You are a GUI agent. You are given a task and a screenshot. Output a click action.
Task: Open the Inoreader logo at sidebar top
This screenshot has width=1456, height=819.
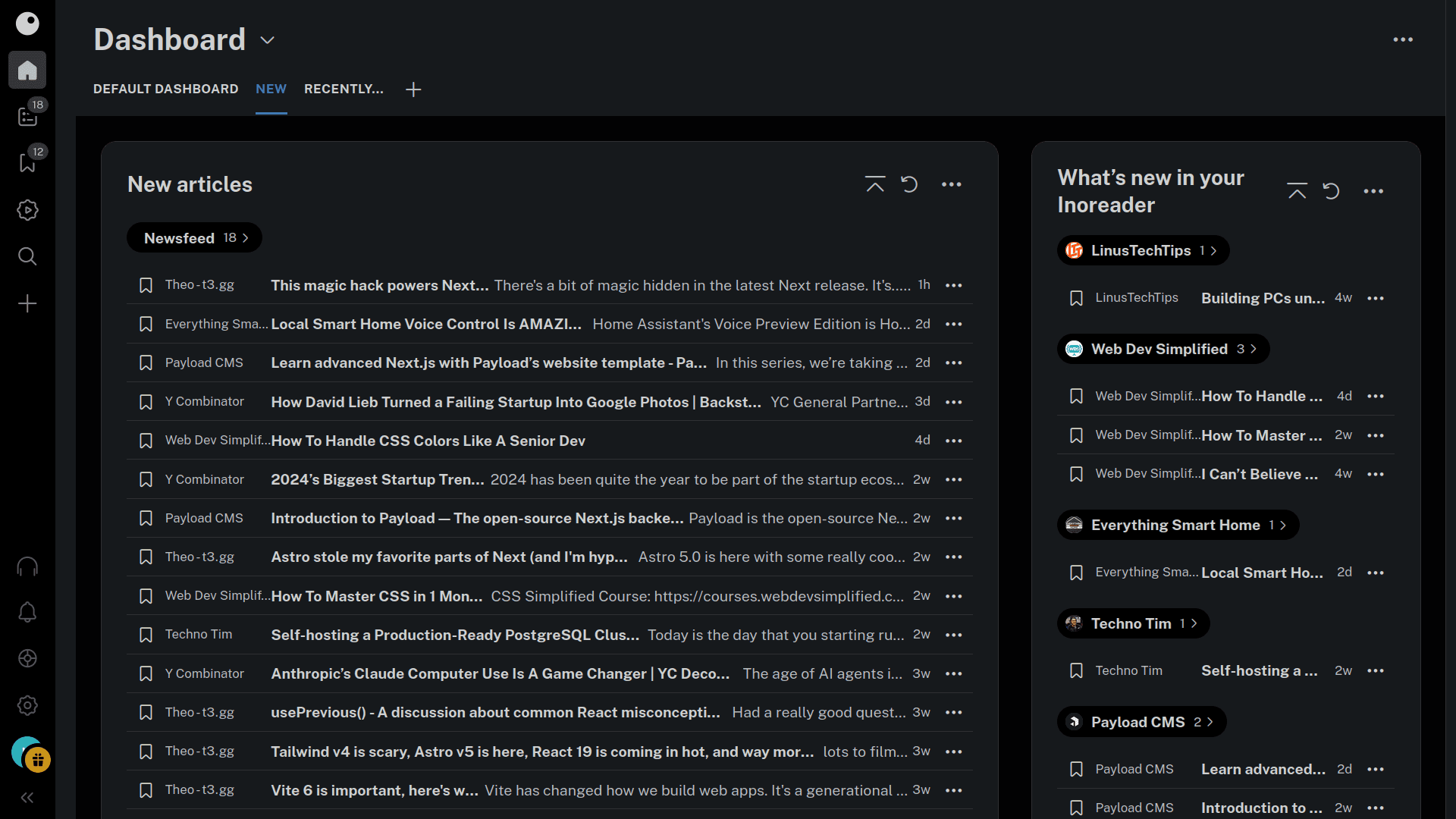click(x=27, y=24)
